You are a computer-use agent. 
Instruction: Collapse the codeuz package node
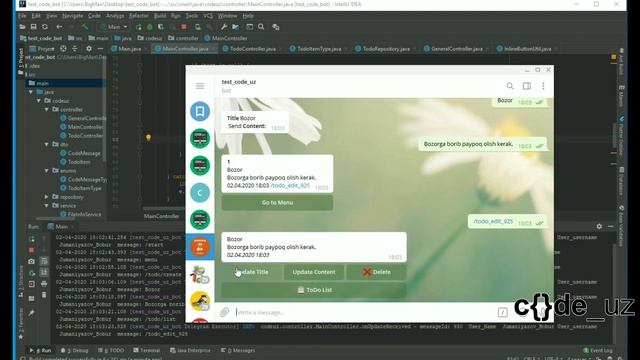[39, 101]
